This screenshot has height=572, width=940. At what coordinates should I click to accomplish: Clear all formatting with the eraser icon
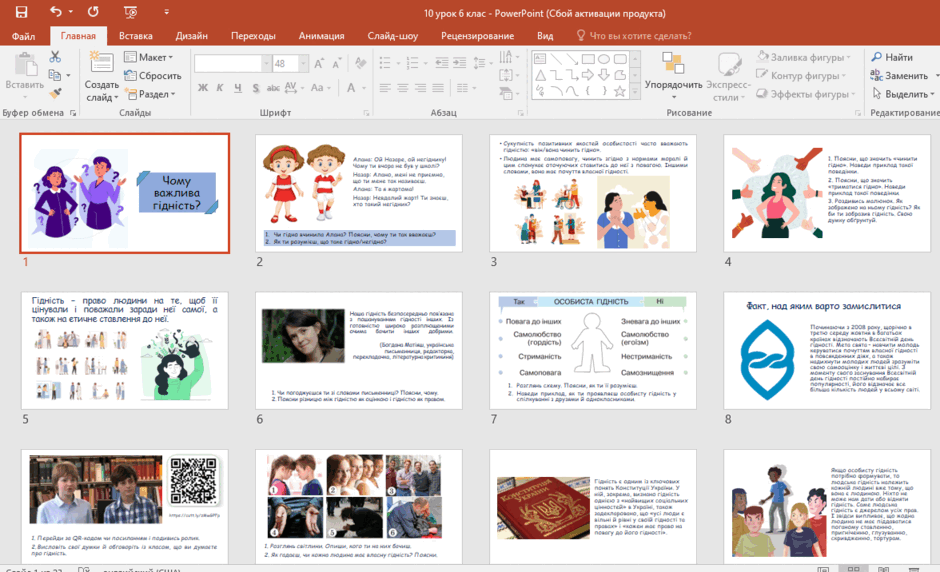coord(360,63)
